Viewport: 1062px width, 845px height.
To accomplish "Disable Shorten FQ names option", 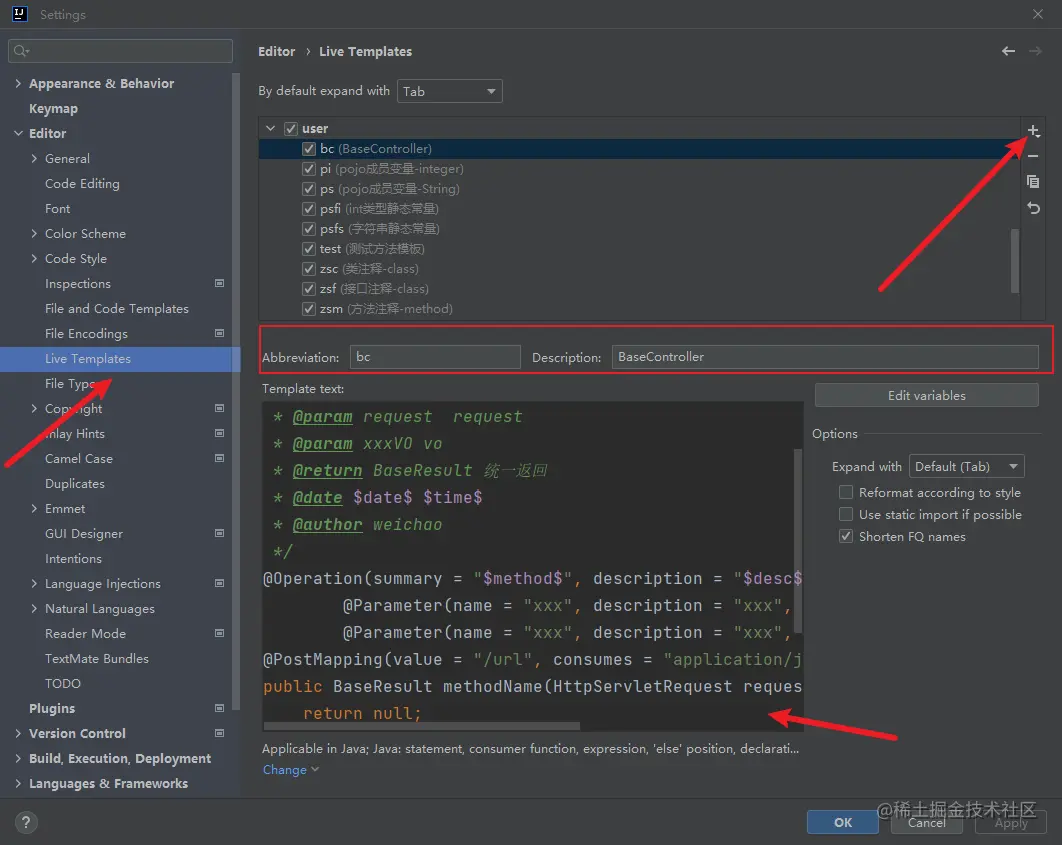I will (x=846, y=536).
